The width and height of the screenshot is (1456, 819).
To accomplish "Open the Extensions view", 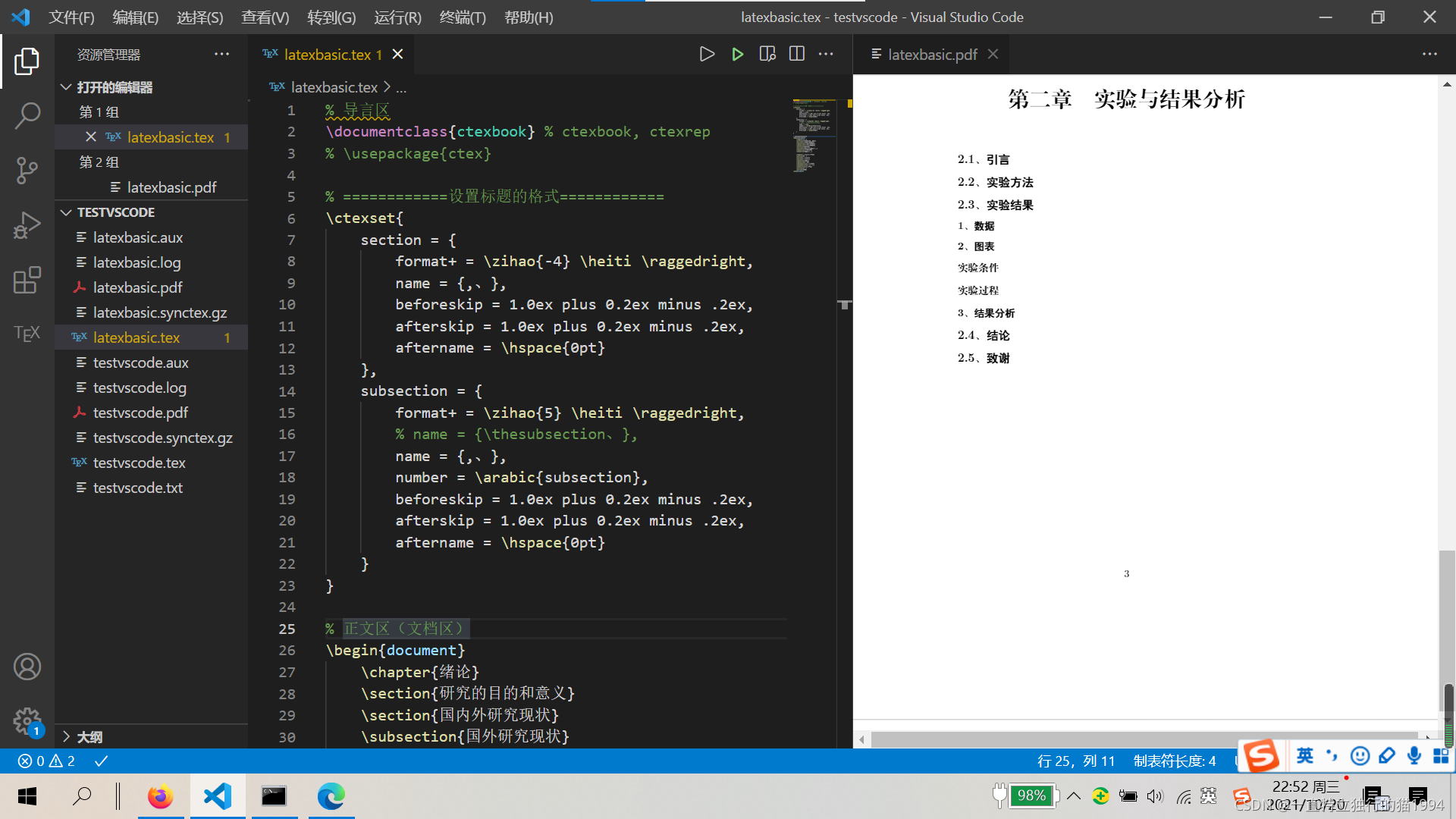I will click(x=27, y=280).
